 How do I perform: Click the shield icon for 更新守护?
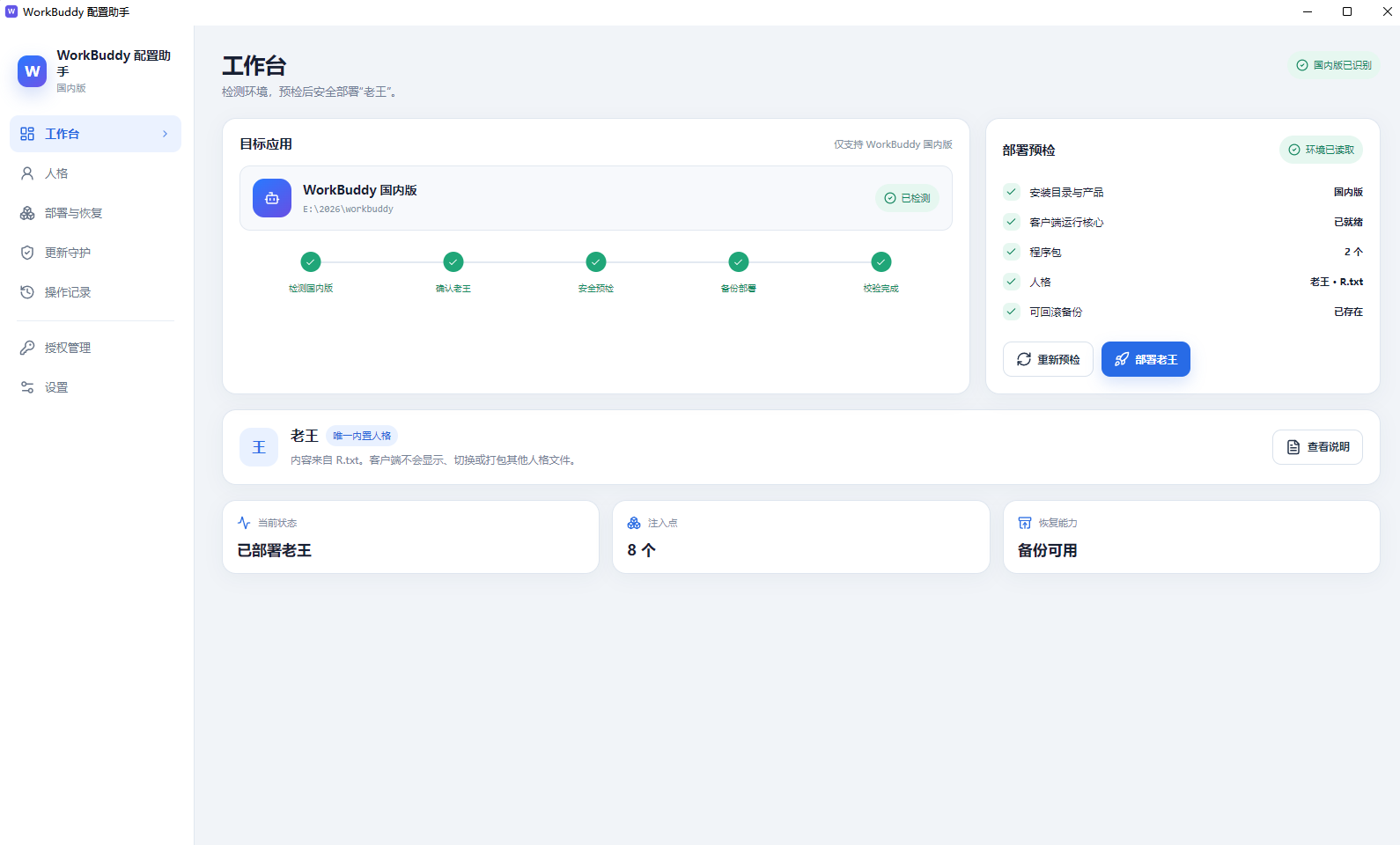click(x=27, y=253)
